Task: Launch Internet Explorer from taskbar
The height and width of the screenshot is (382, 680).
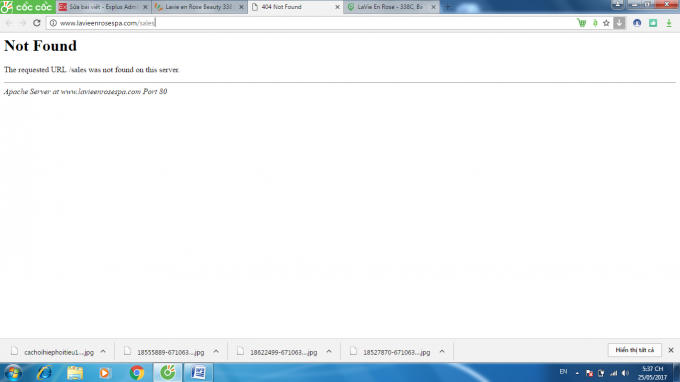Action: point(44,373)
